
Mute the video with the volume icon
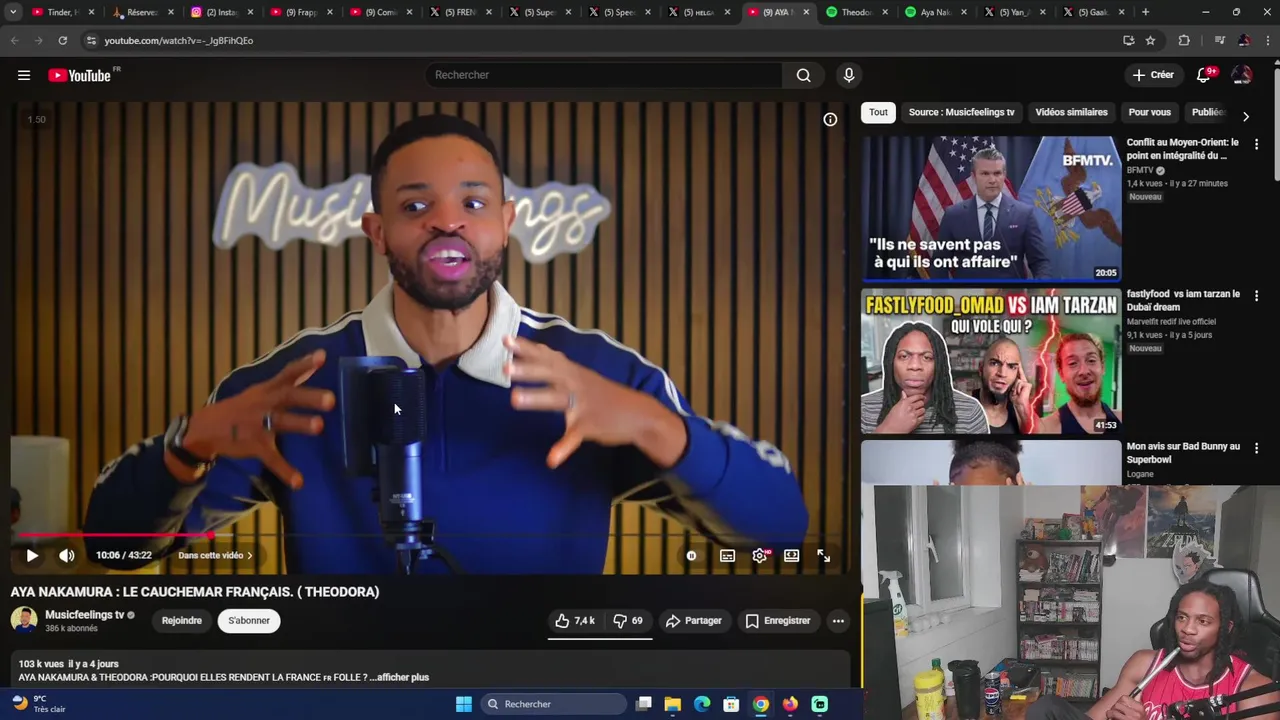click(x=66, y=555)
